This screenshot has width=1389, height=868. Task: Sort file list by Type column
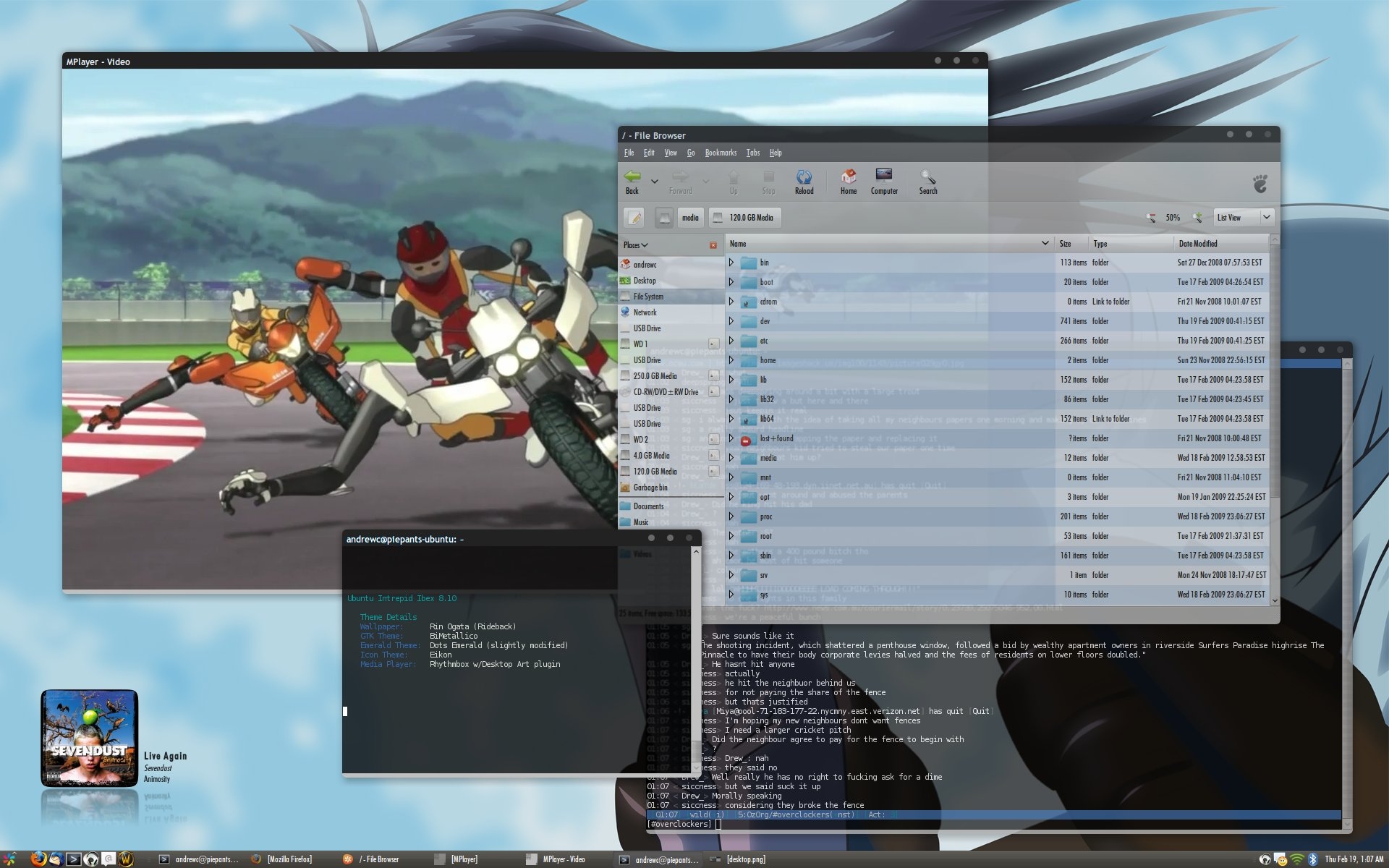[1131, 244]
